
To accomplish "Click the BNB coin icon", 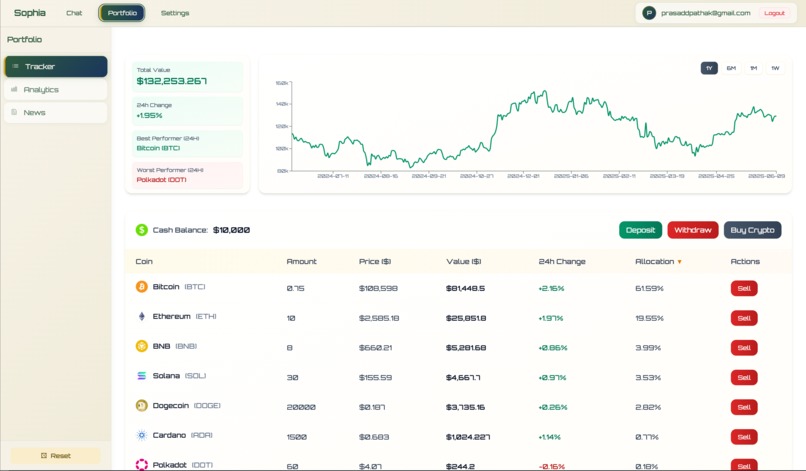I will tap(141, 346).
